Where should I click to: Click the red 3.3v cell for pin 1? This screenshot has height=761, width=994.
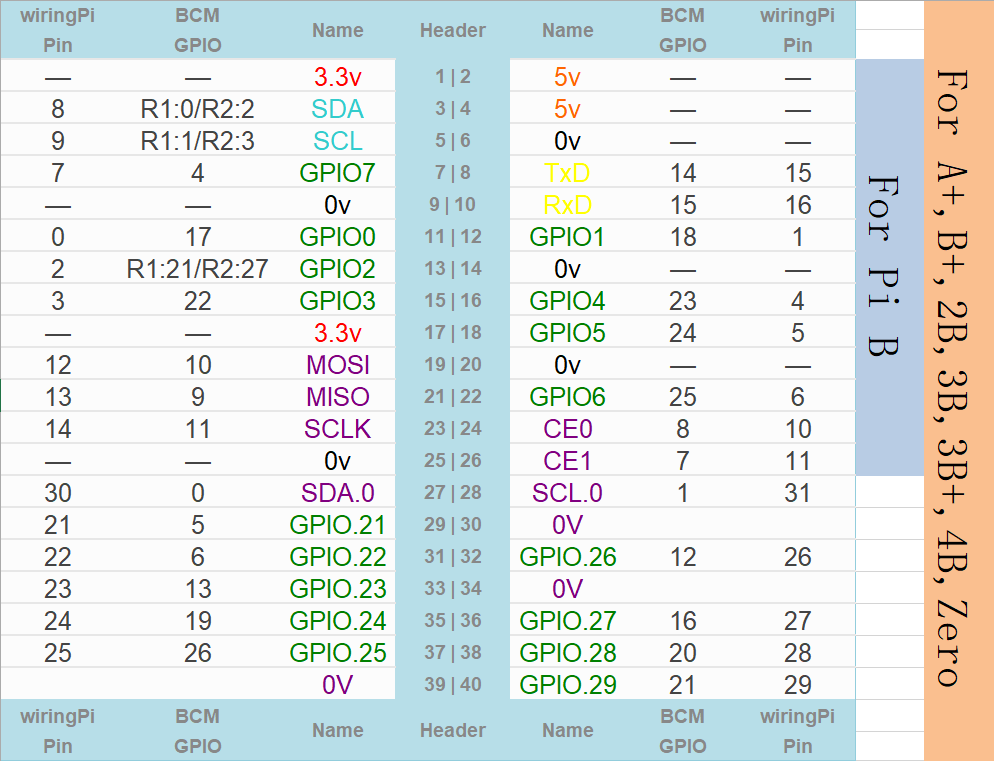(337, 77)
